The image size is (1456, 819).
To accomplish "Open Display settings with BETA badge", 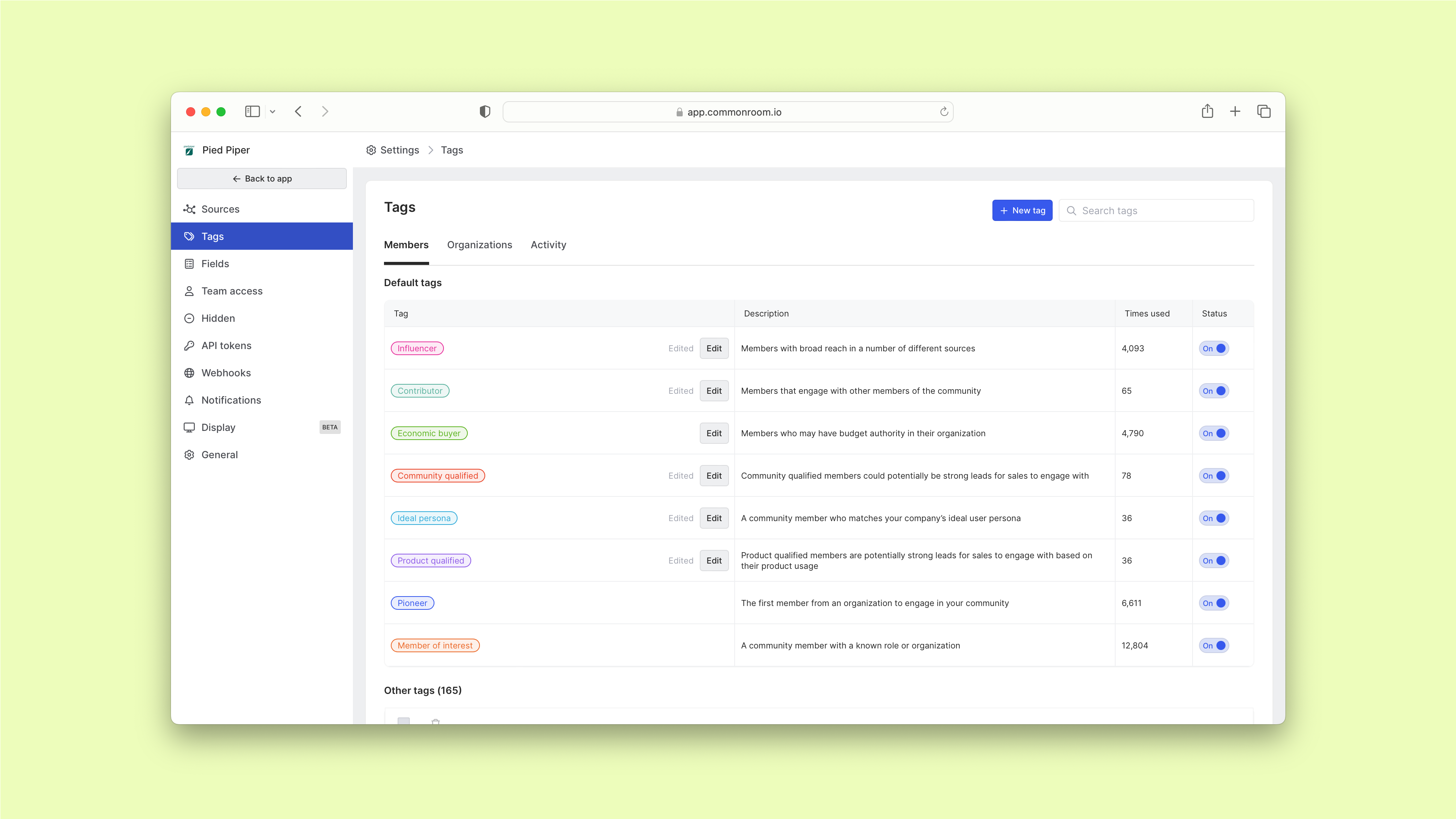I will point(218,428).
